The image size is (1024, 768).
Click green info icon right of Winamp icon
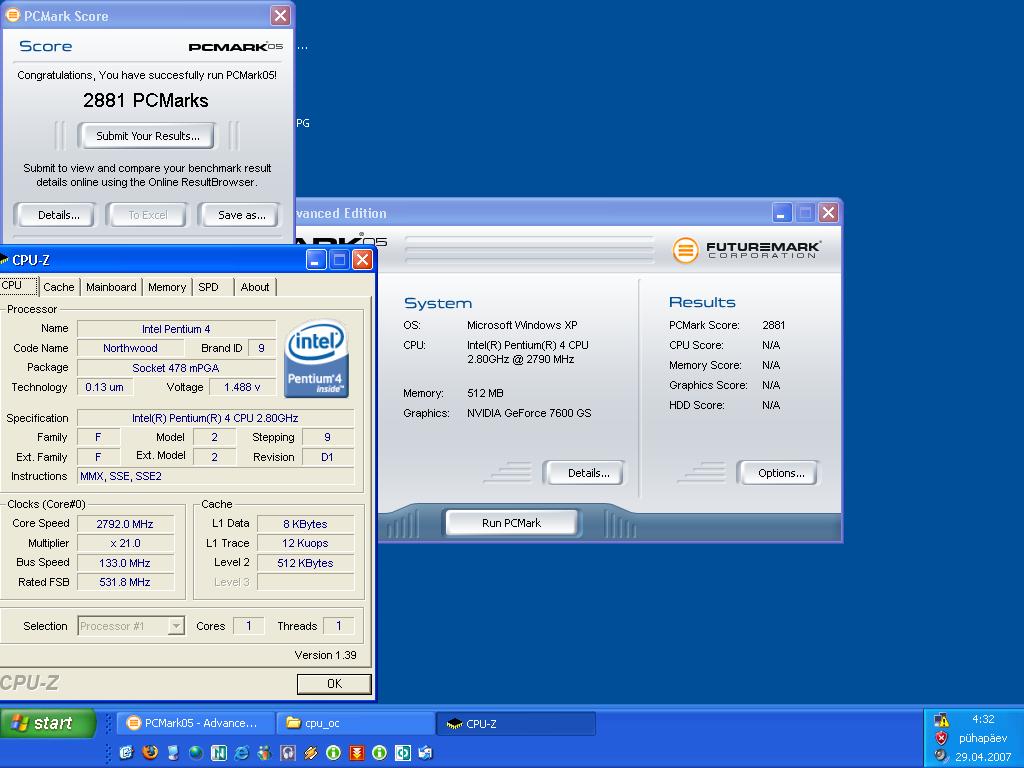click(x=333, y=752)
